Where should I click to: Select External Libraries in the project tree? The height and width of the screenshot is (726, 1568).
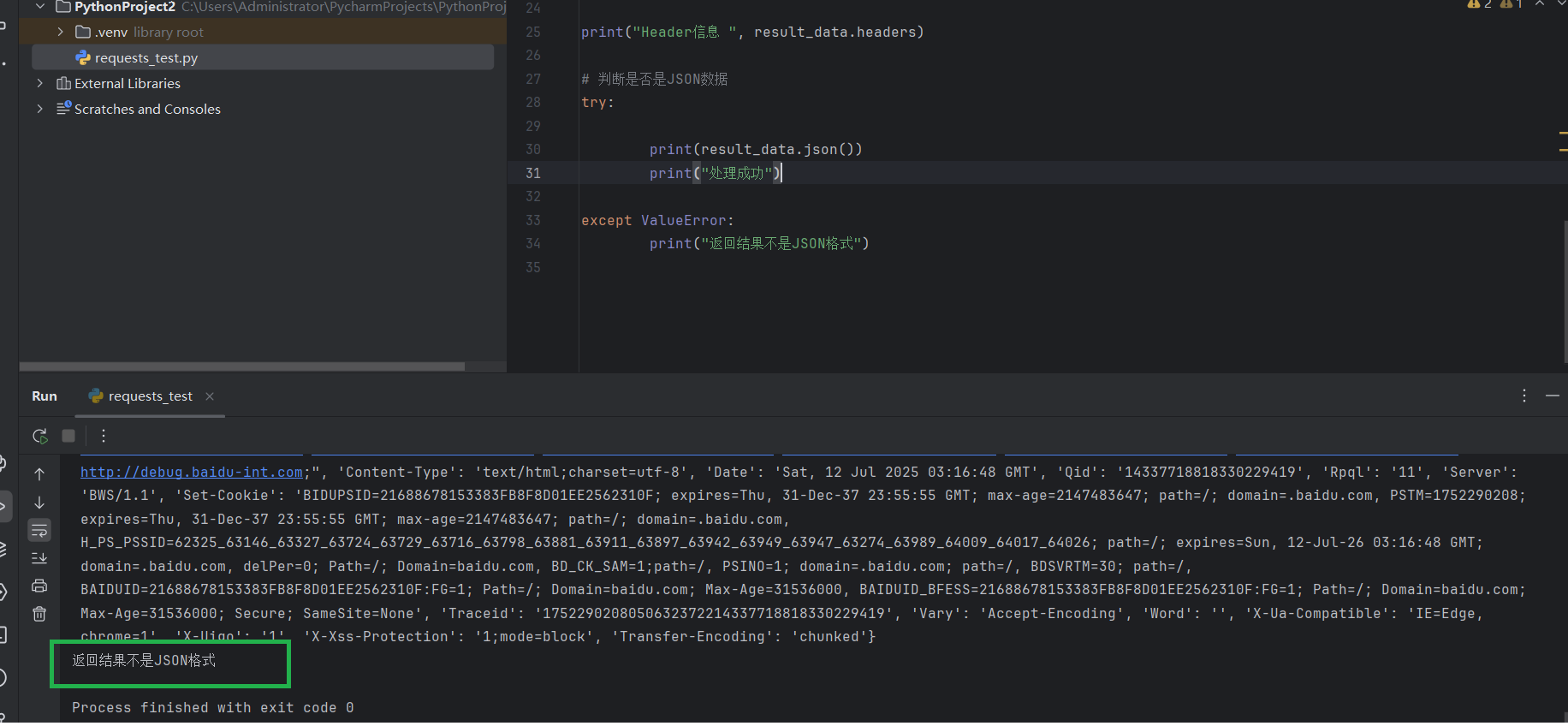tap(127, 83)
